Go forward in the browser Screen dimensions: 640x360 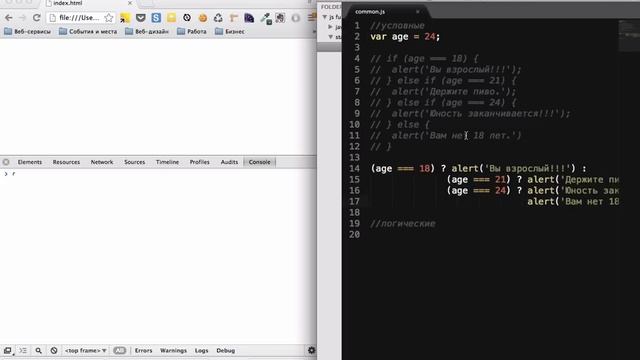tap(22, 18)
